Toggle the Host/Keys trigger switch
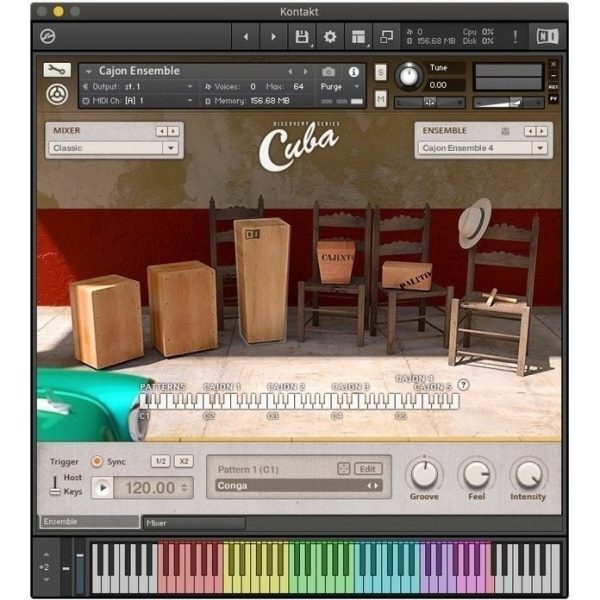Screen dimensions: 600x600 pyautogui.click(x=55, y=485)
